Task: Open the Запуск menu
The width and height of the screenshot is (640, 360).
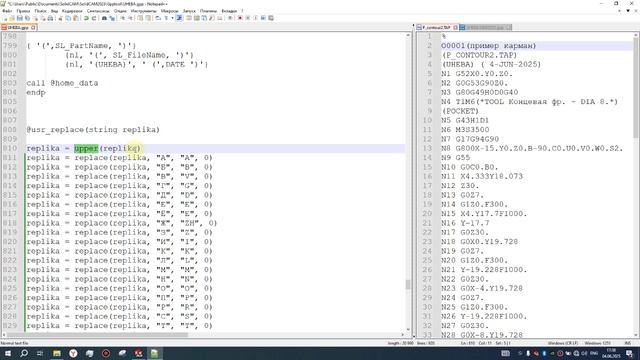Action: coord(189,11)
